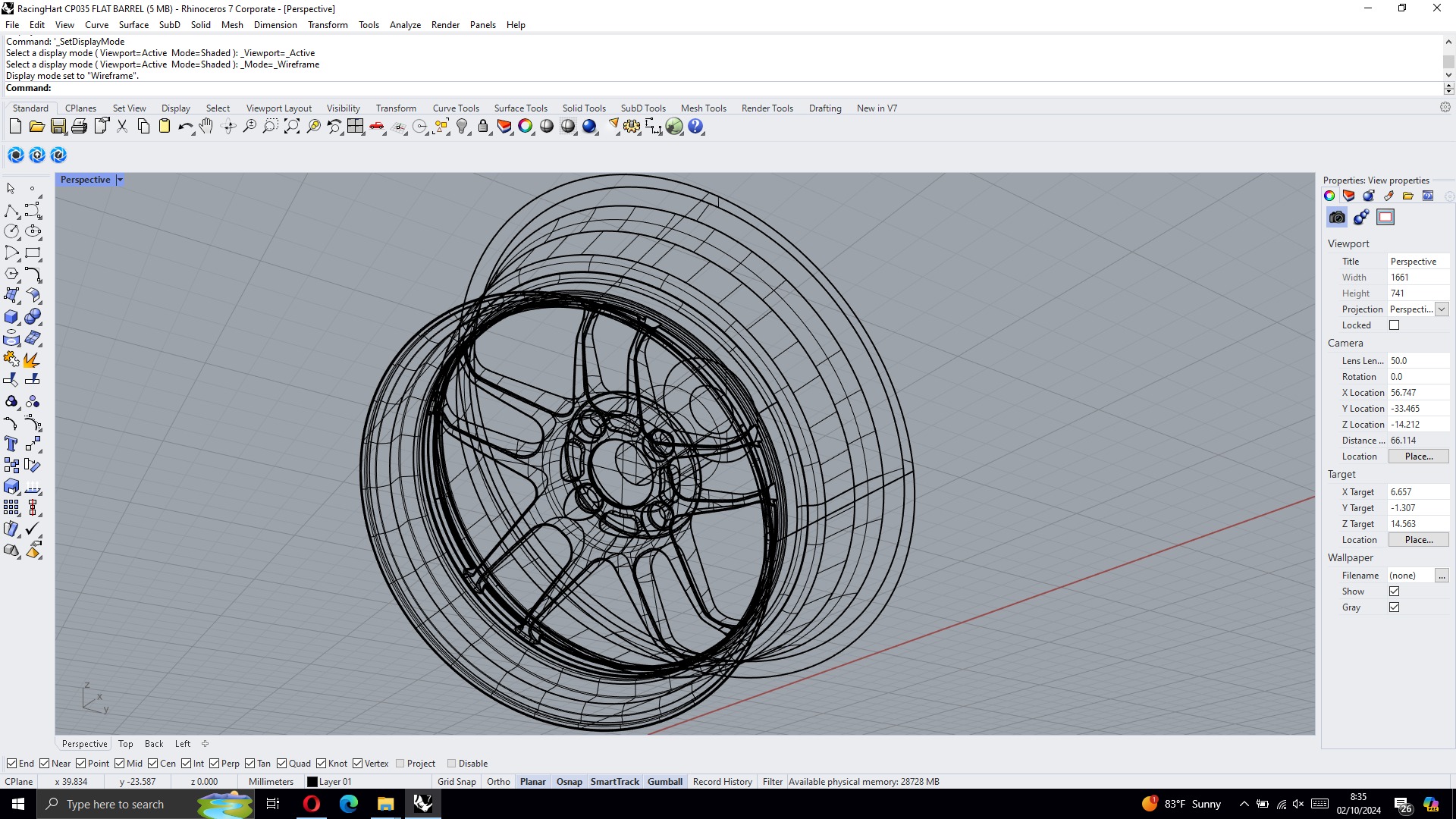1456x819 pixels.
Task: Disable the Near object snap checkbox
Action: point(45,764)
